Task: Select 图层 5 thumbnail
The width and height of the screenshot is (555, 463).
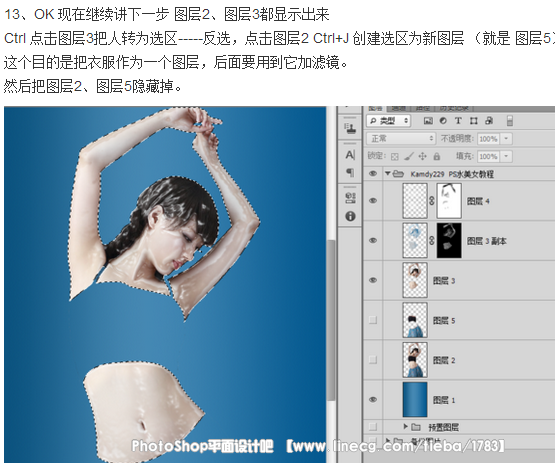Action: (415, 320)
